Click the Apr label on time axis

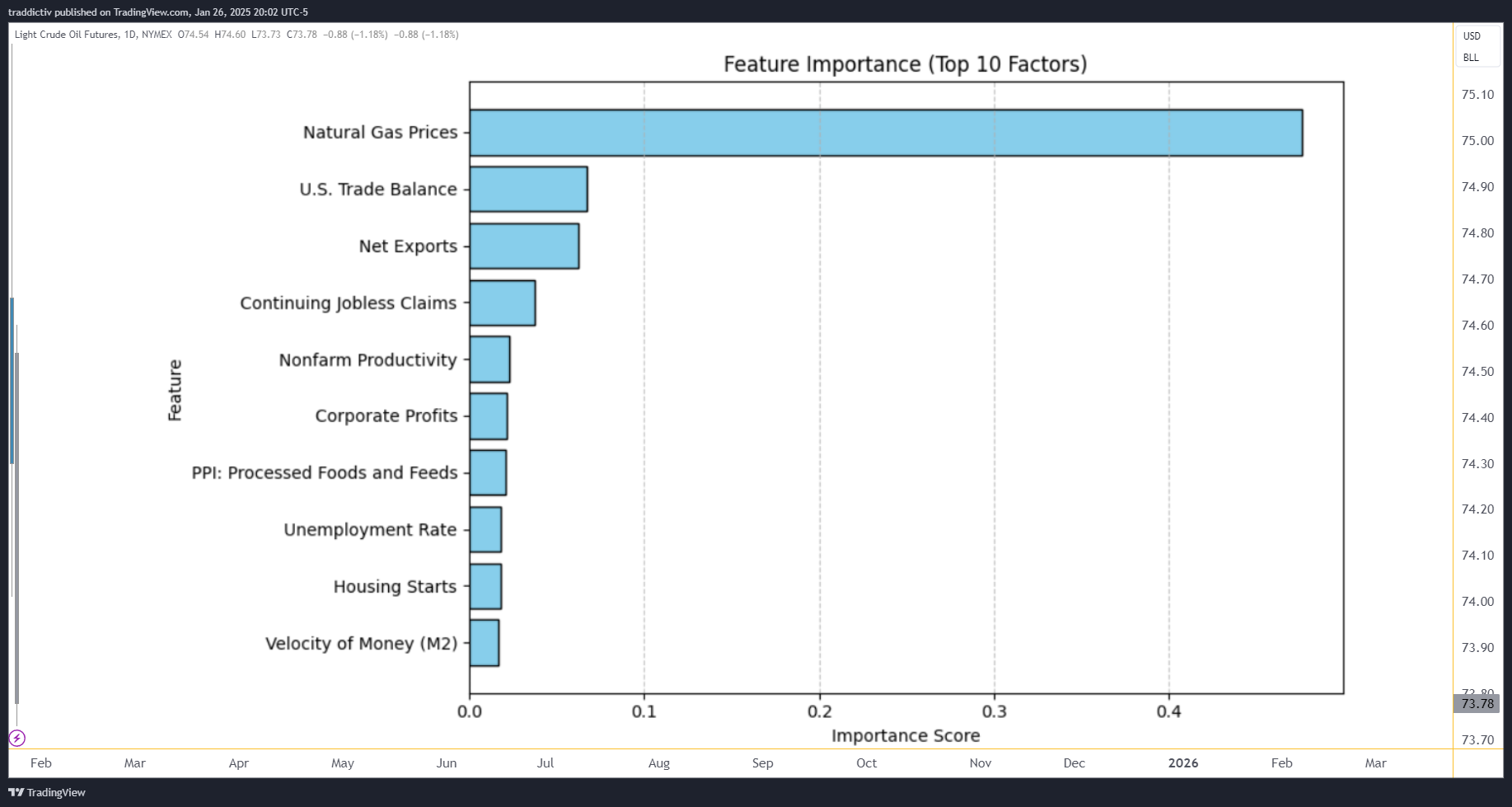pos(239,763)
